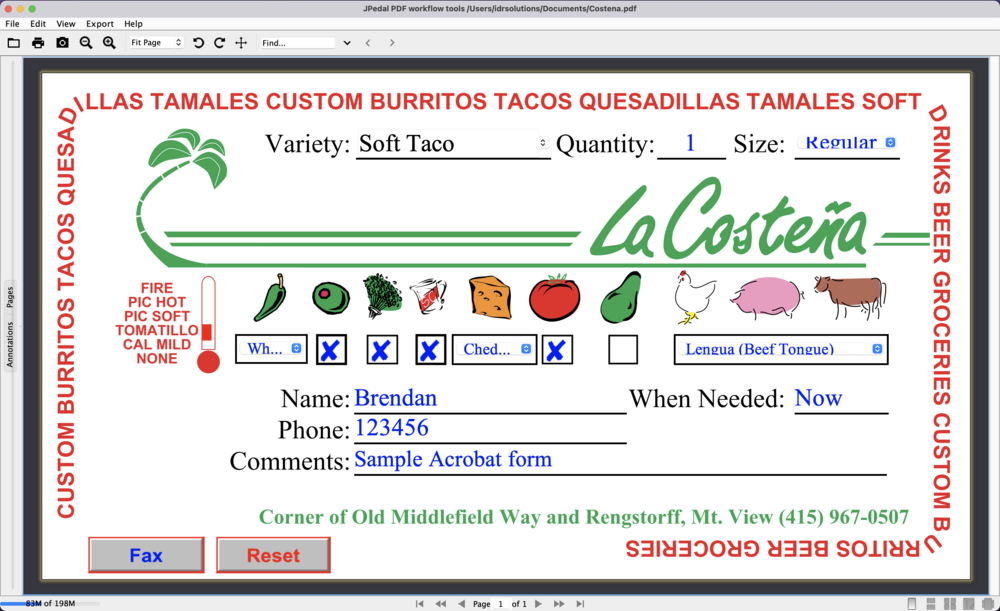Screen dimensions: 1000x611
Task: Open the Lengua (Beef Tongue) meat dropdown
Action: point(781,349)
